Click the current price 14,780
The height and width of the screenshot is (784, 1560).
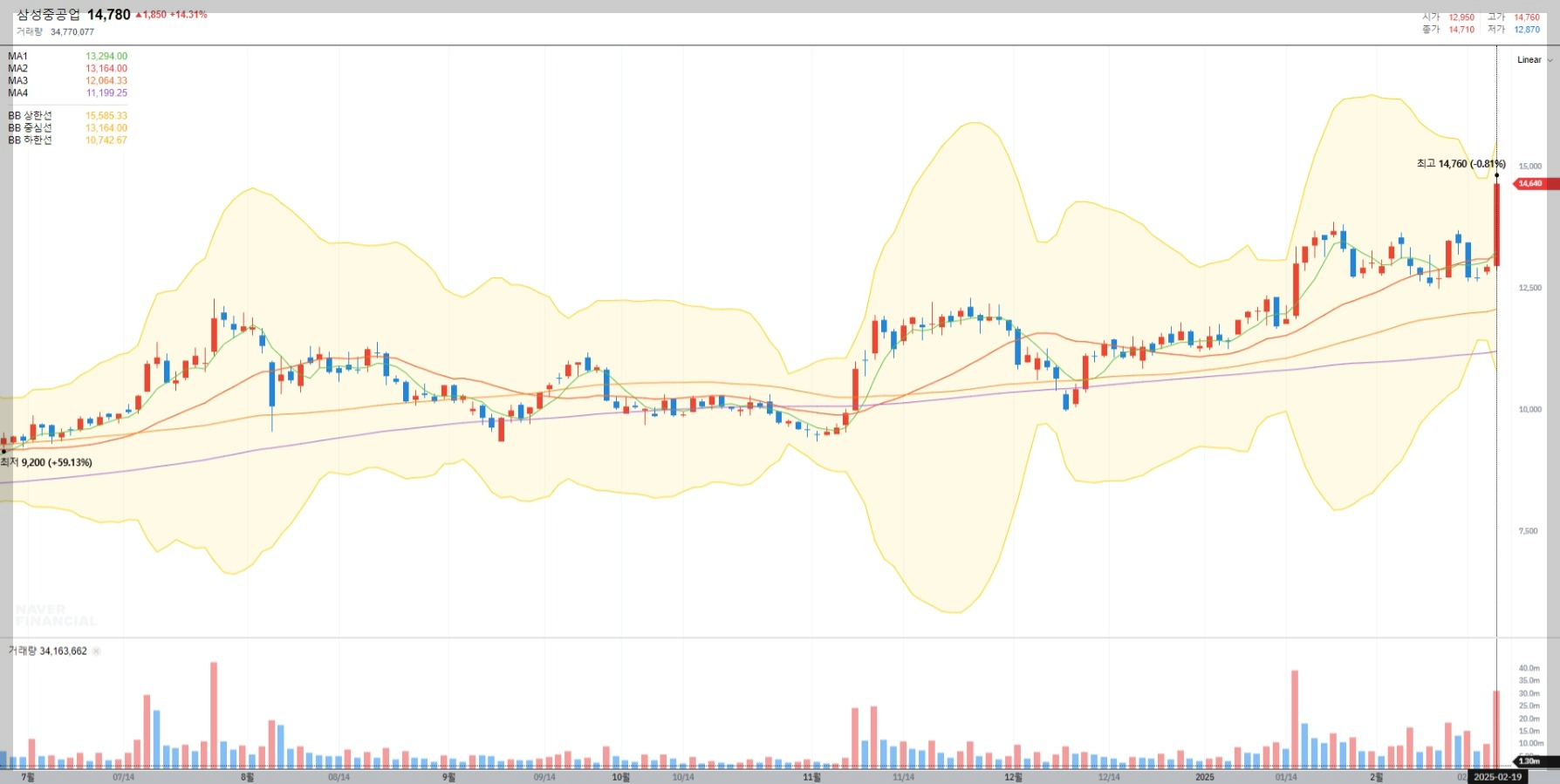[x=109, y=15]
